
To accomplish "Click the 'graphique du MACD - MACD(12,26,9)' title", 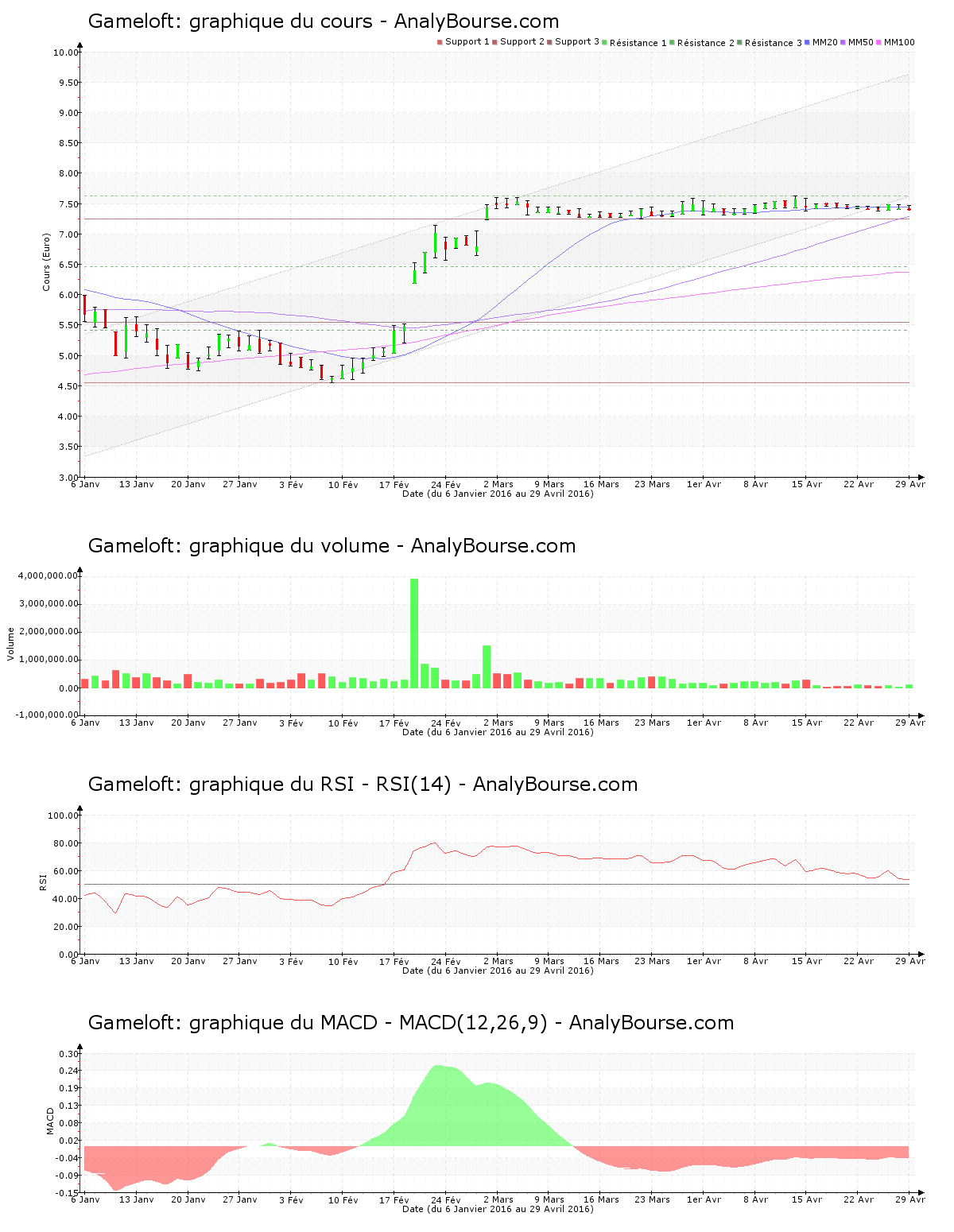I will click(x=368, y=1023).
